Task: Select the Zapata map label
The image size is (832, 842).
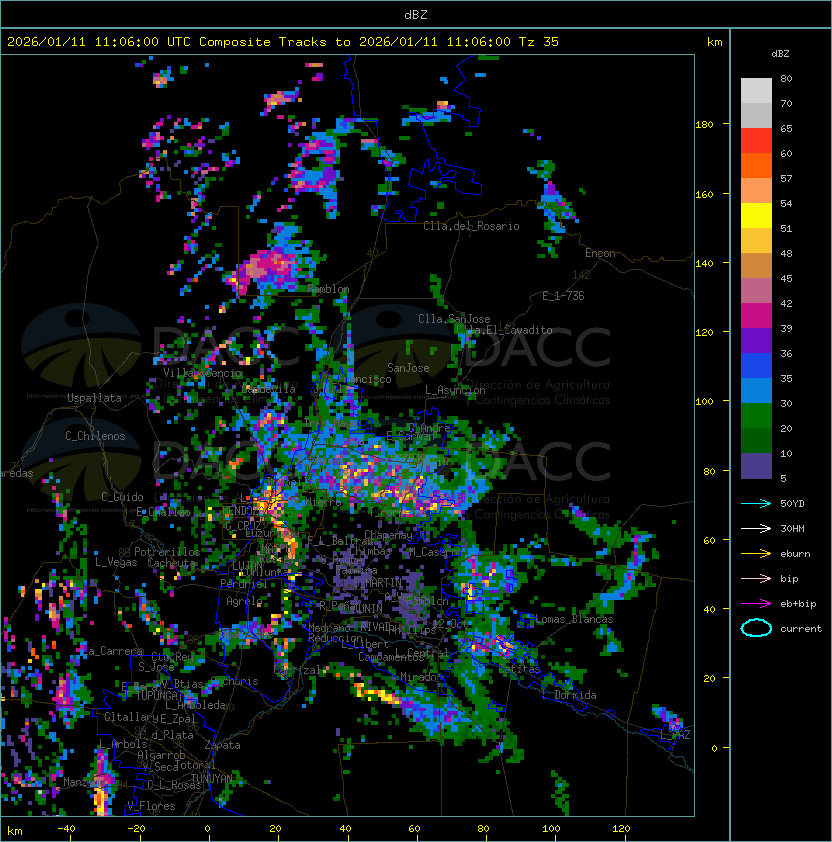Action: point(222,745)
